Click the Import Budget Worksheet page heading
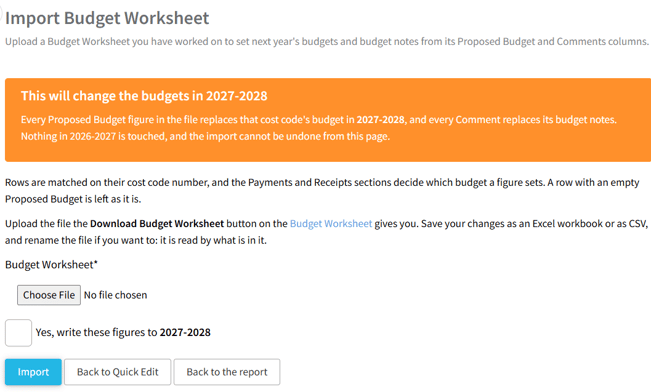 pyautogui.click(x=107, y=18)
